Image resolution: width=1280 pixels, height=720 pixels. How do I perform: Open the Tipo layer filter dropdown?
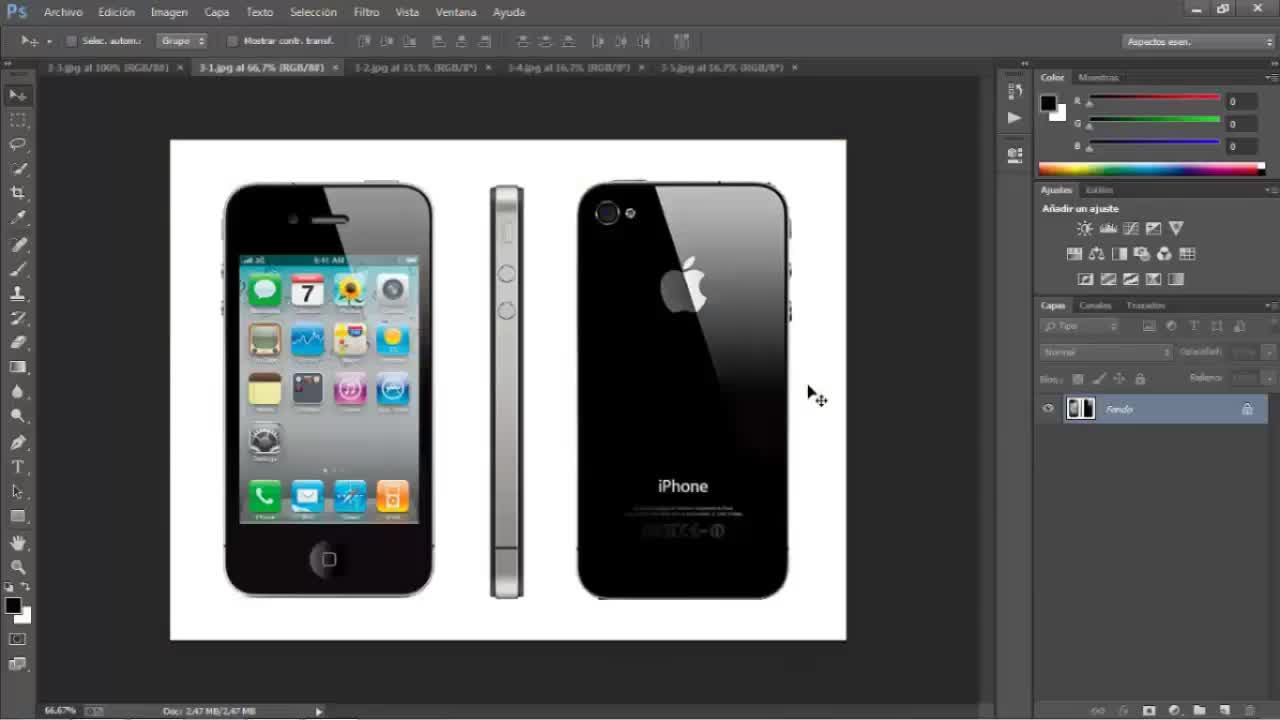[x=1080, y=326]
